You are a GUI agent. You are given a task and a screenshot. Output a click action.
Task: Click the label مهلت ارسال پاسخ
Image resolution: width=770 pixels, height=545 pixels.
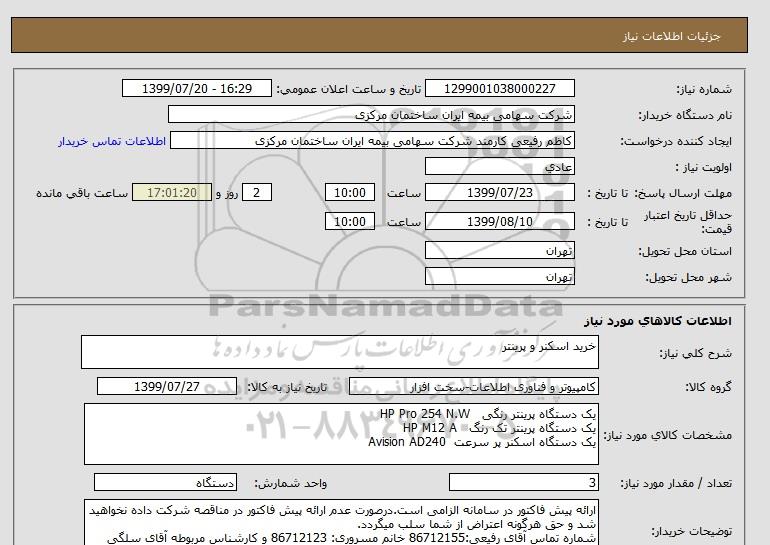pyautogui.click(x=684, y=193)
